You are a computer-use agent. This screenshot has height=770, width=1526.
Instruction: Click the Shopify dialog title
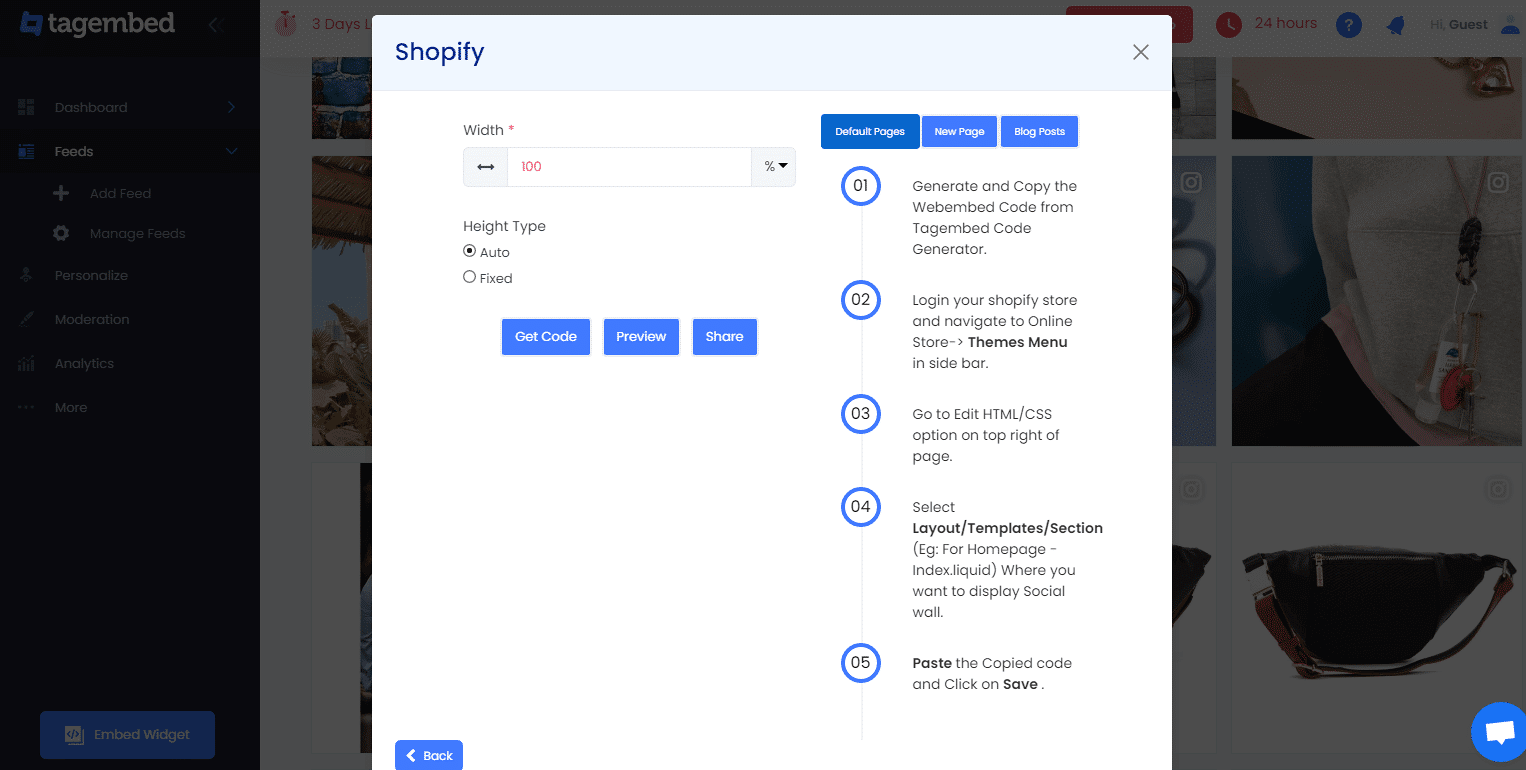point(439,52)
